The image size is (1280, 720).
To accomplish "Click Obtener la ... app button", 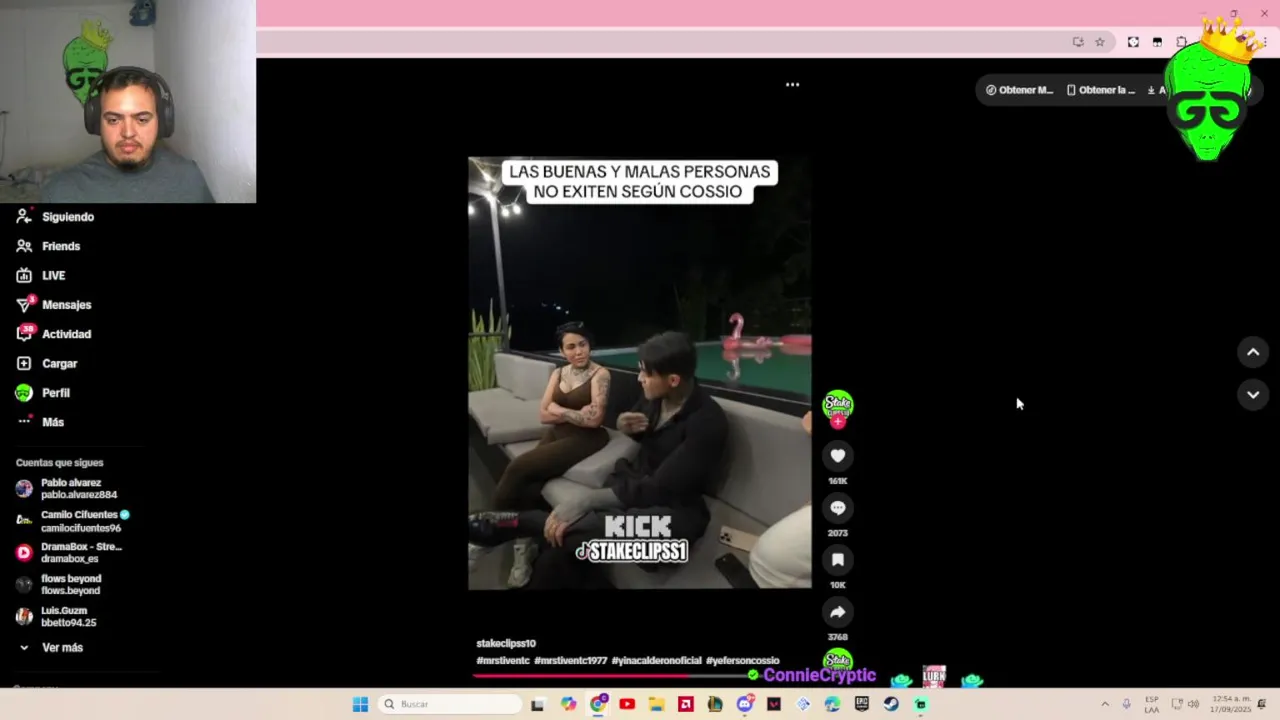I will tap(1101, 90).
